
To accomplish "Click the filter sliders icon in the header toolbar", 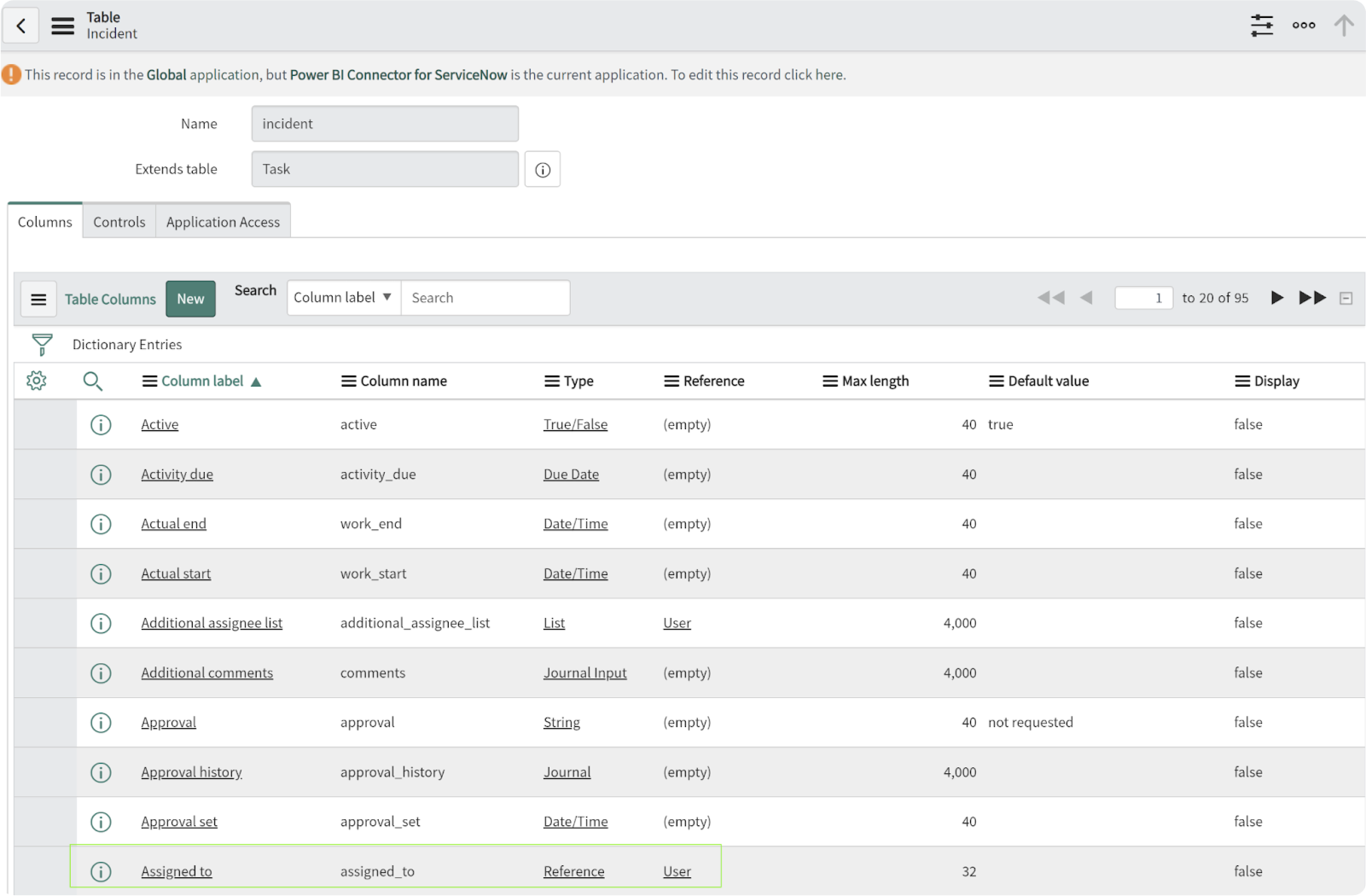I will point(1262,26).
